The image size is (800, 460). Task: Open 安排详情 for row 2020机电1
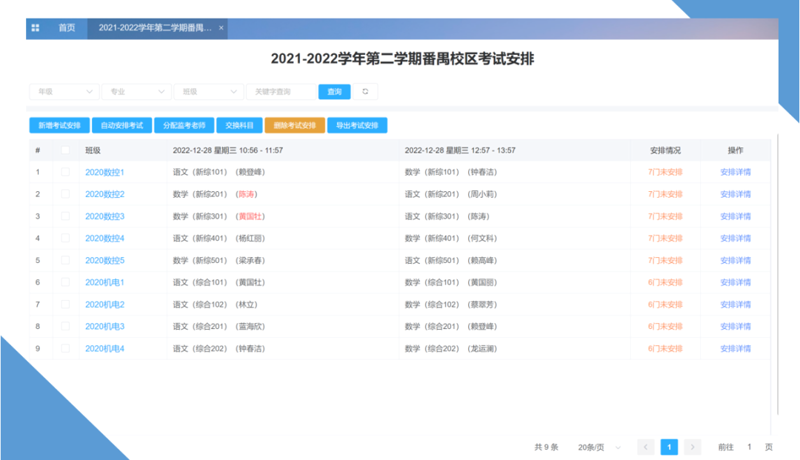click(735, 283)
